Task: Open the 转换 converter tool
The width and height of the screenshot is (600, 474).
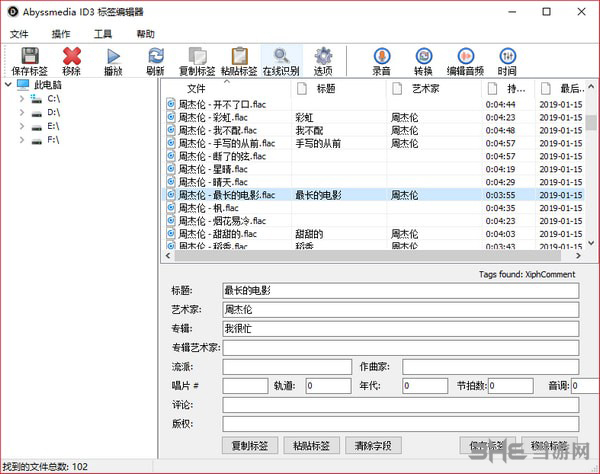Action: click(x=424, y=56)
